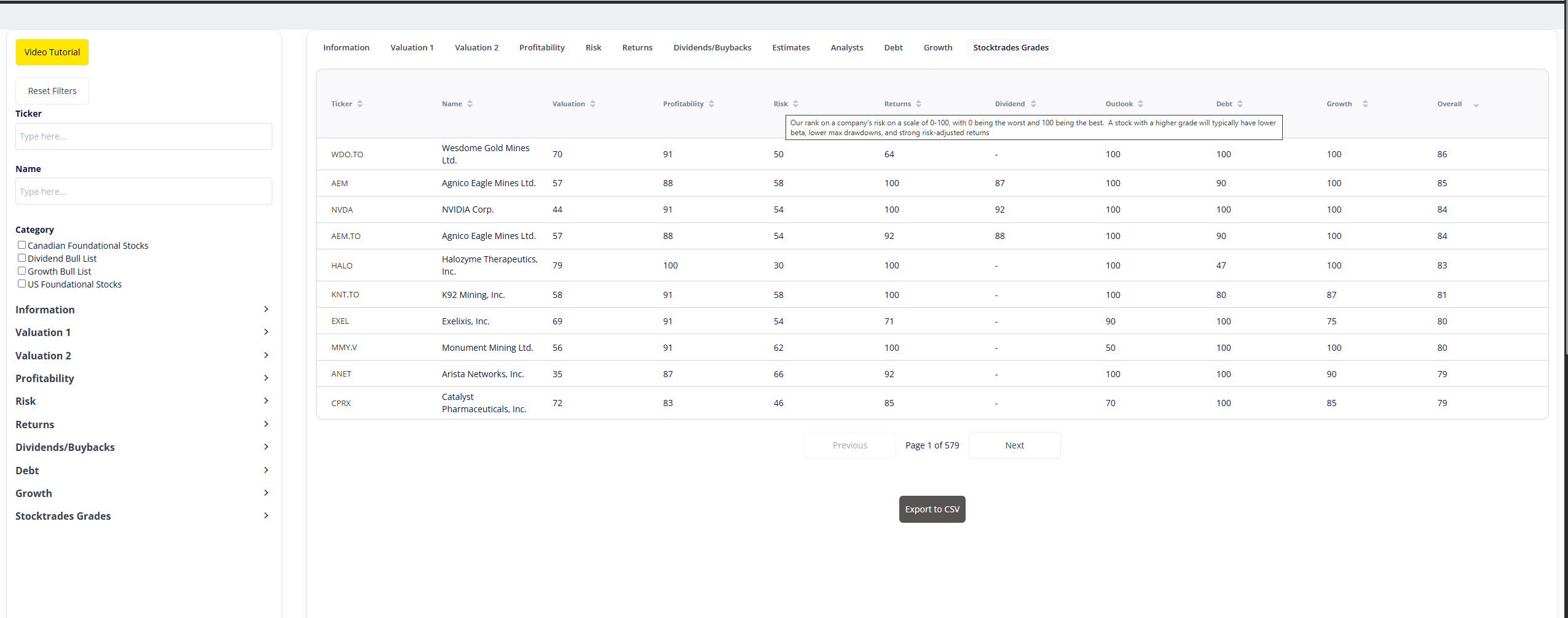
Task: Tick the US Foundational Stocks checkbox
Action: tap(22, 284)
